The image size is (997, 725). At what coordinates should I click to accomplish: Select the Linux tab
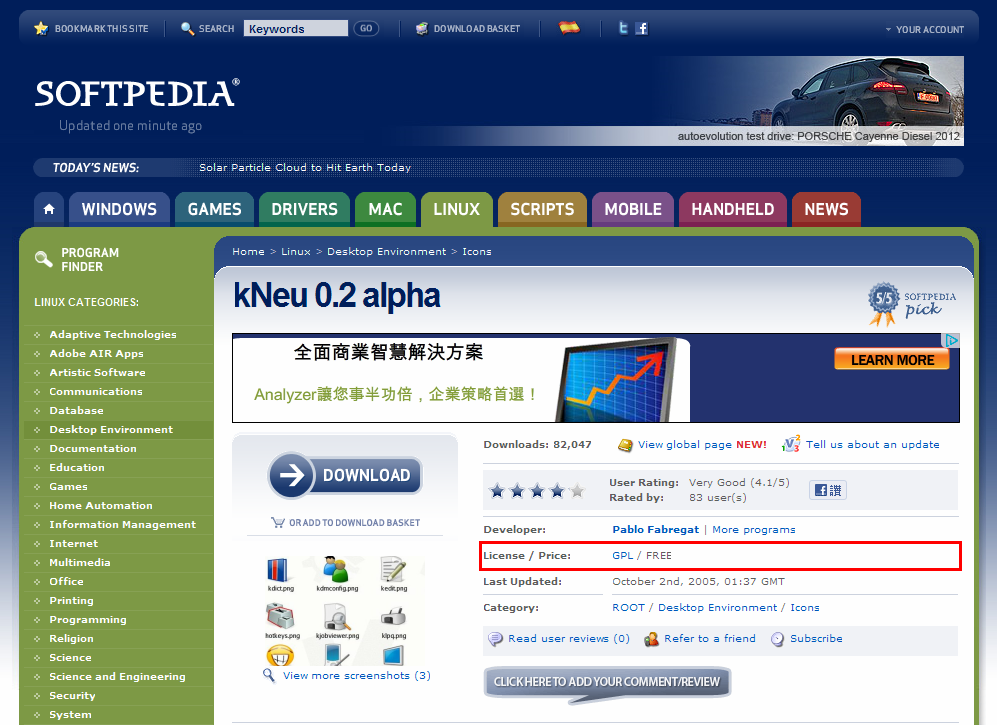[x=457, y=209]
